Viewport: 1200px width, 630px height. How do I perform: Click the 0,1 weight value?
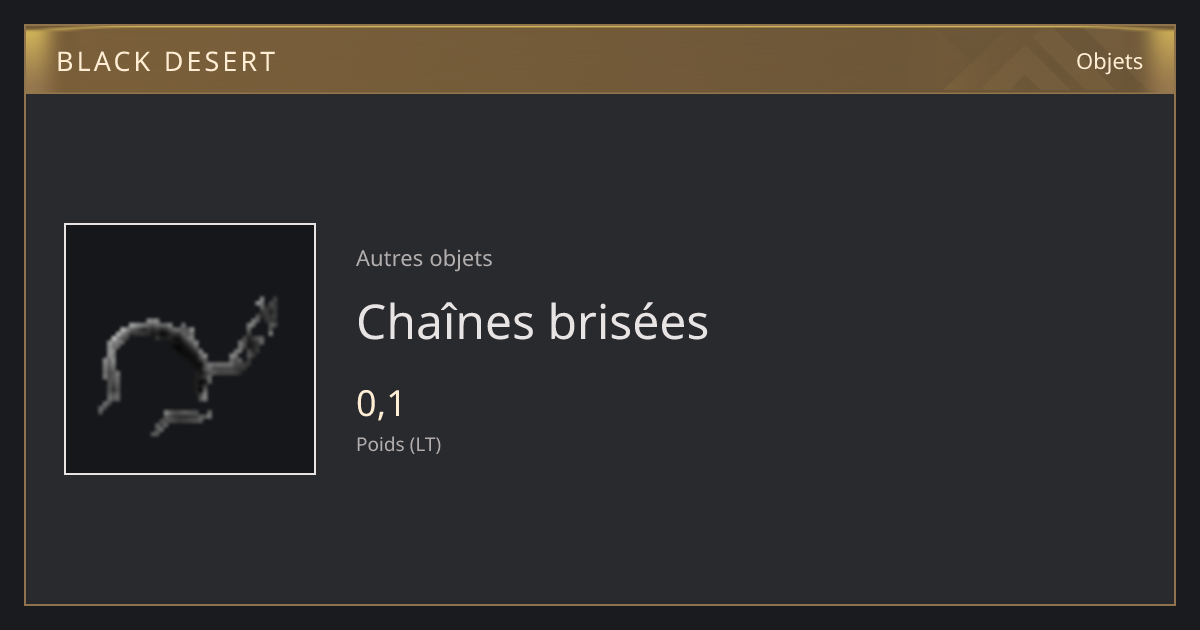tap(380, 404)
